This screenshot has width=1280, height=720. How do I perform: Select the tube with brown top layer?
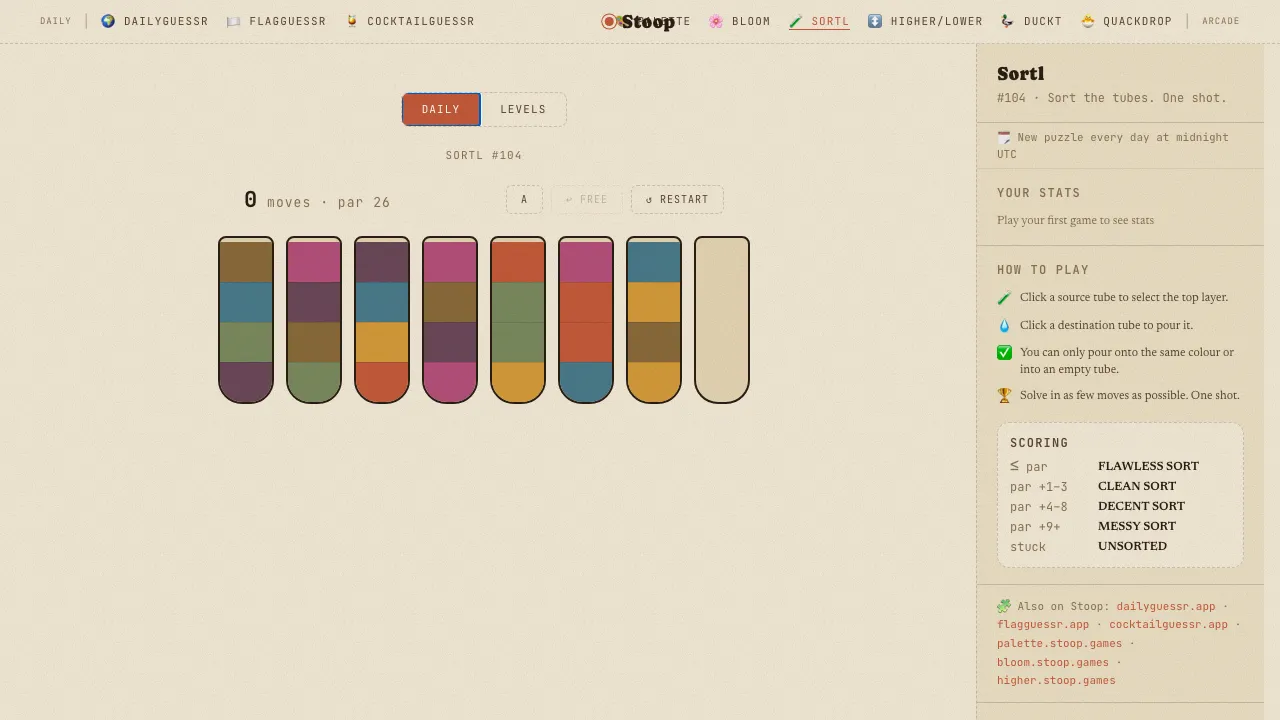(246, 320)
